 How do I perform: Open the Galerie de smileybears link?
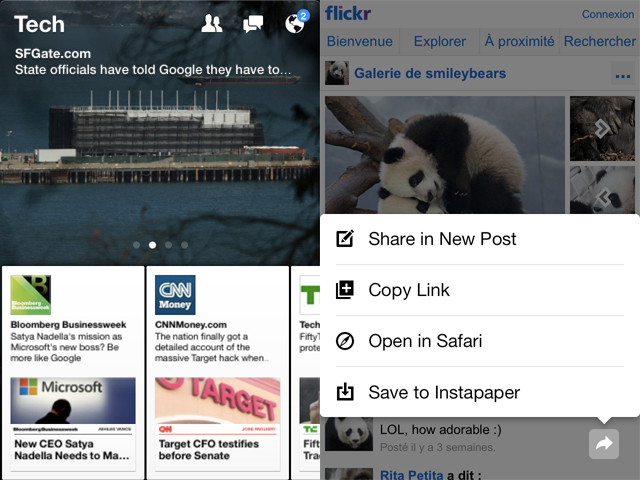(430, 73)
